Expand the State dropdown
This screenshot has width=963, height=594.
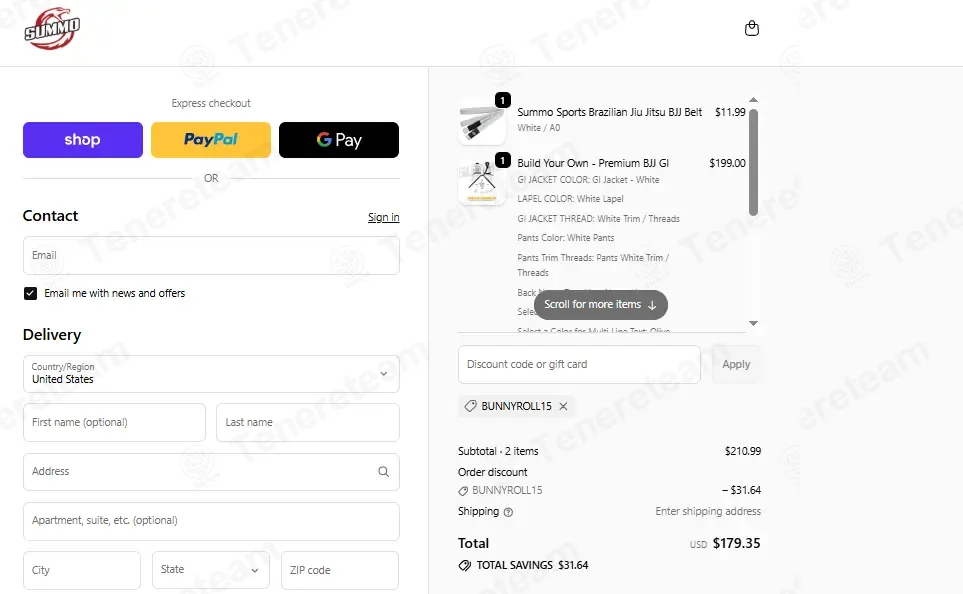(x=211, y=569)
